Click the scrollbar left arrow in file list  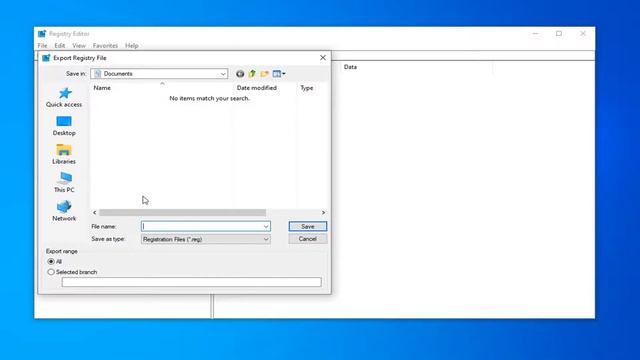click(x=95, y=213)
